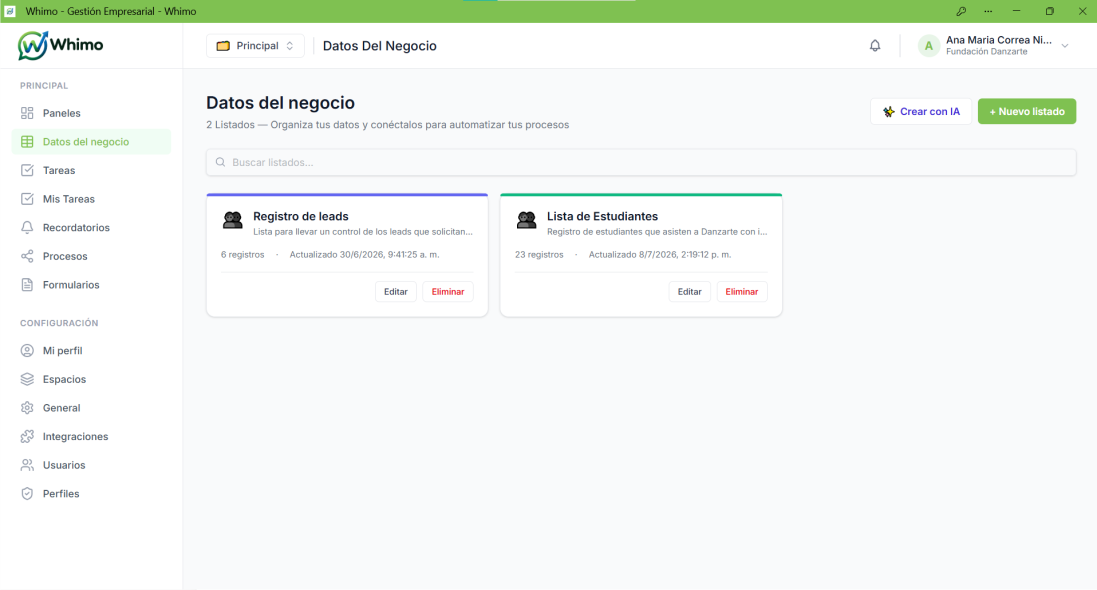Click the Perfiles shield icon
Screen dimensions: 1097x590
tap(27, 493)
